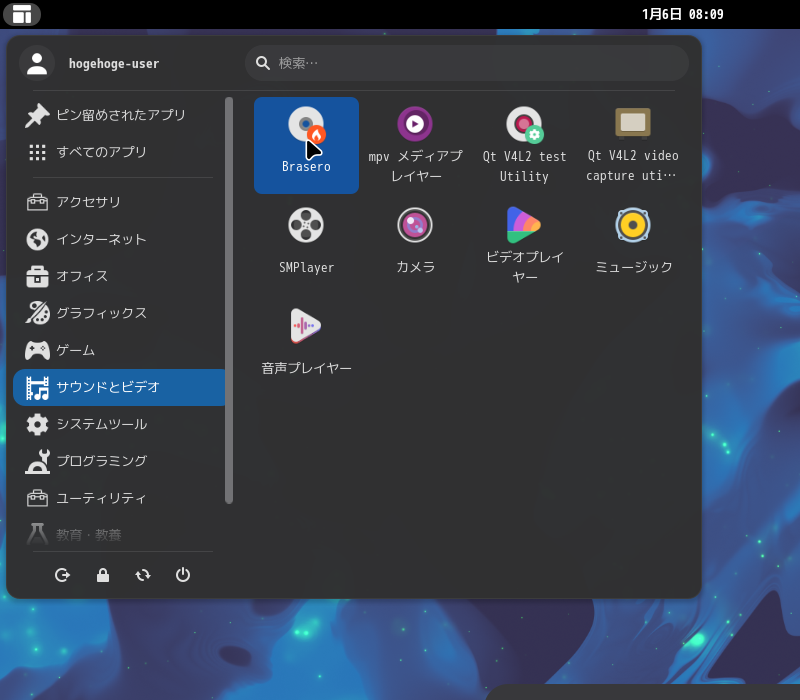This screenshot has height=700, width=800.
Task: Select the プログラミング category
Action: [x=119, y=461]
